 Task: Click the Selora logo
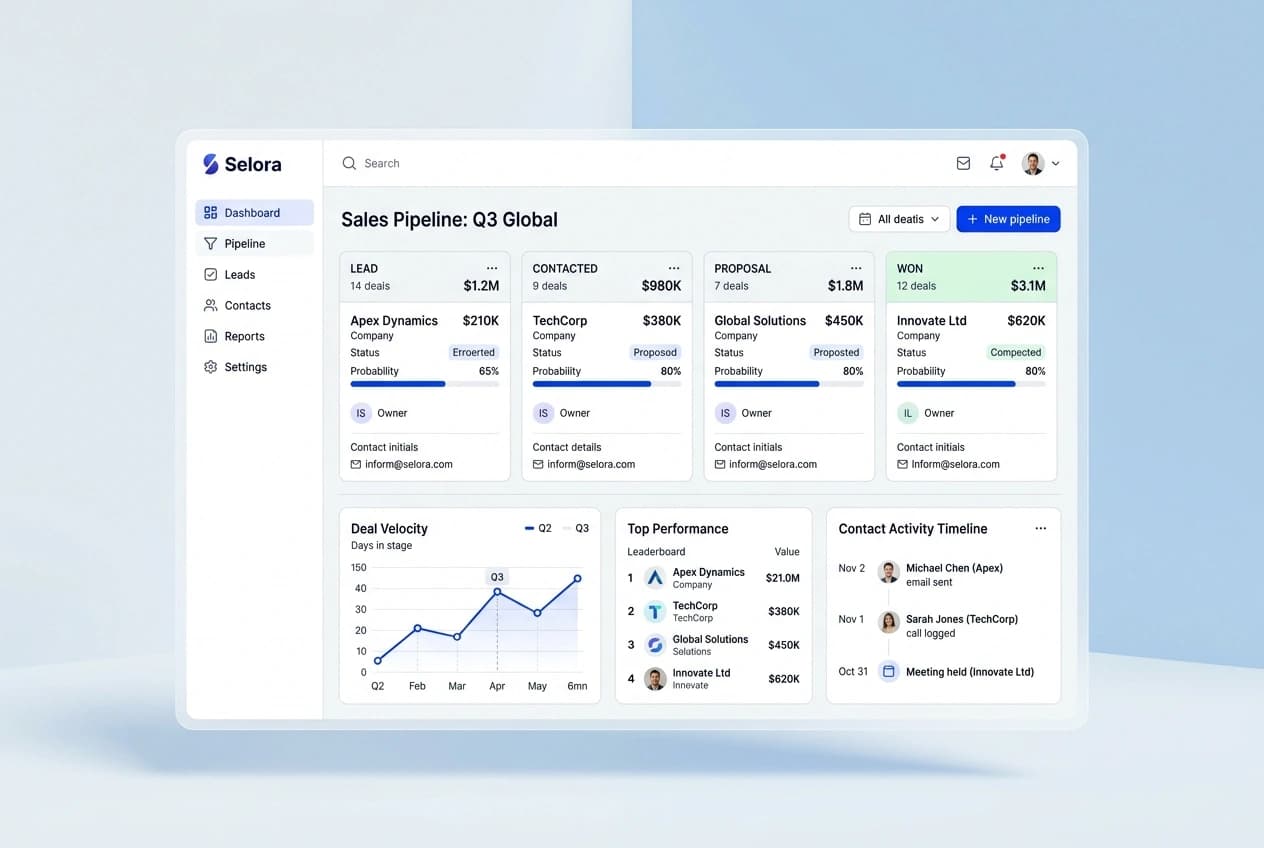[x=242, y=164]
